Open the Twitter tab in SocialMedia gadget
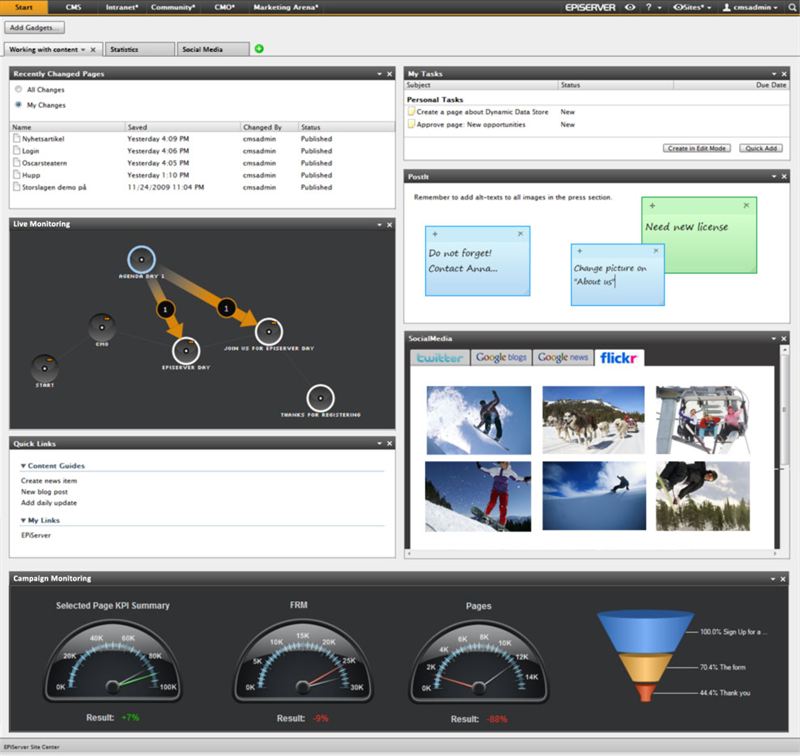The width and height of the screenshot is (800, 756). pyautogui.click(x=440, y=357)
